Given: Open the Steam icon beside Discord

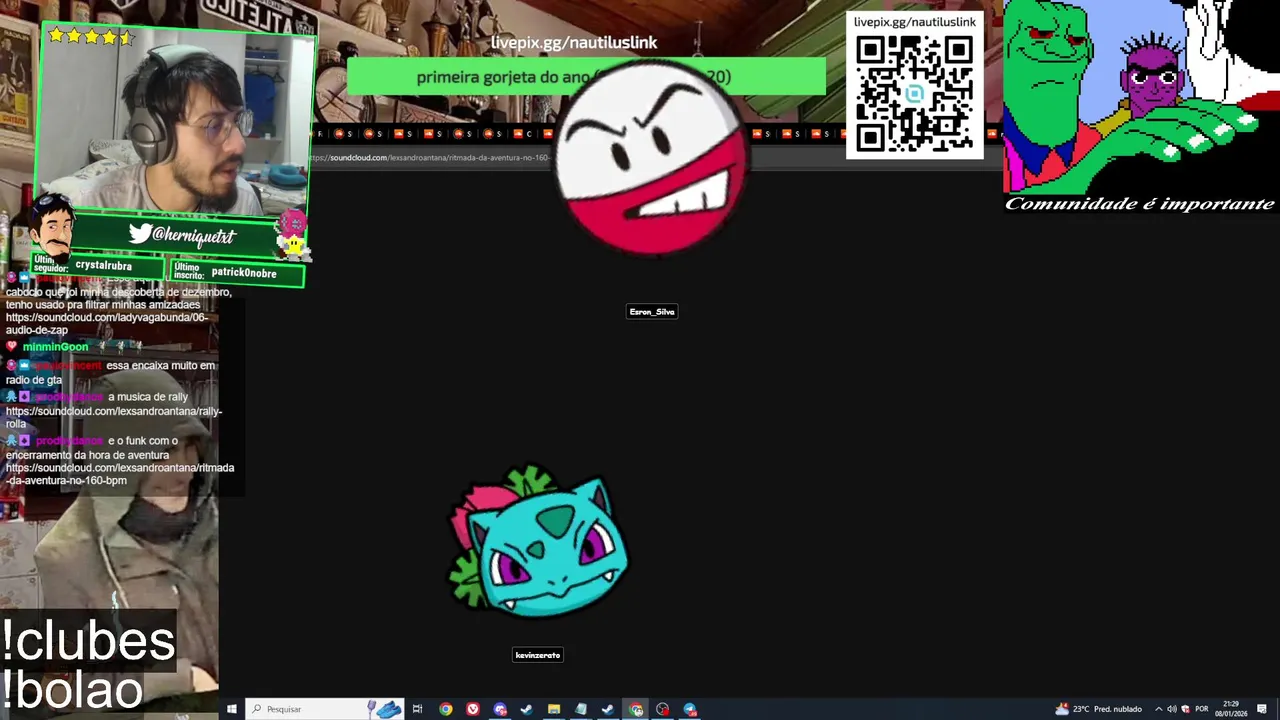Looking at the screenshot, I should click(527, 709).
